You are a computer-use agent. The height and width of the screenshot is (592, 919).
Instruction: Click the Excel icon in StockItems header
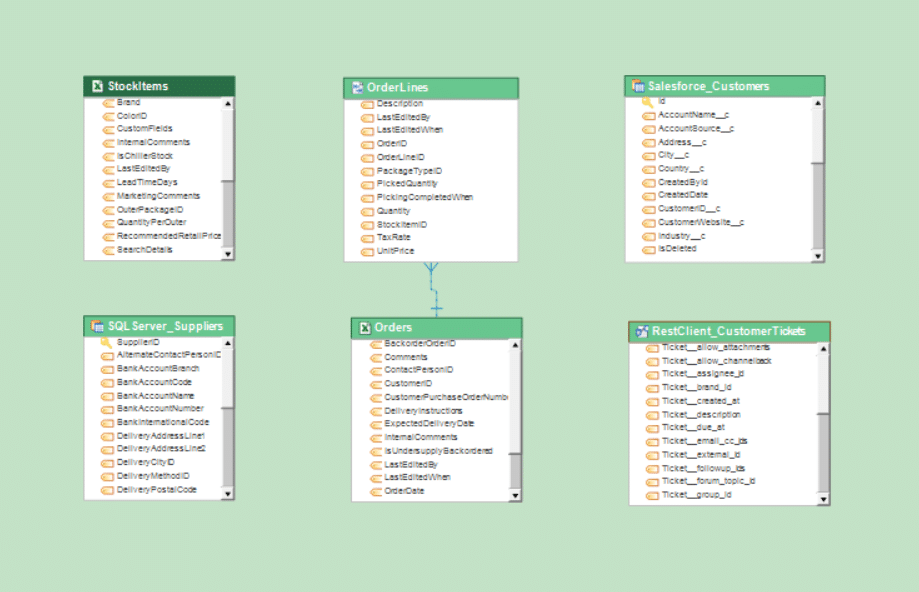tap(97, 86)
